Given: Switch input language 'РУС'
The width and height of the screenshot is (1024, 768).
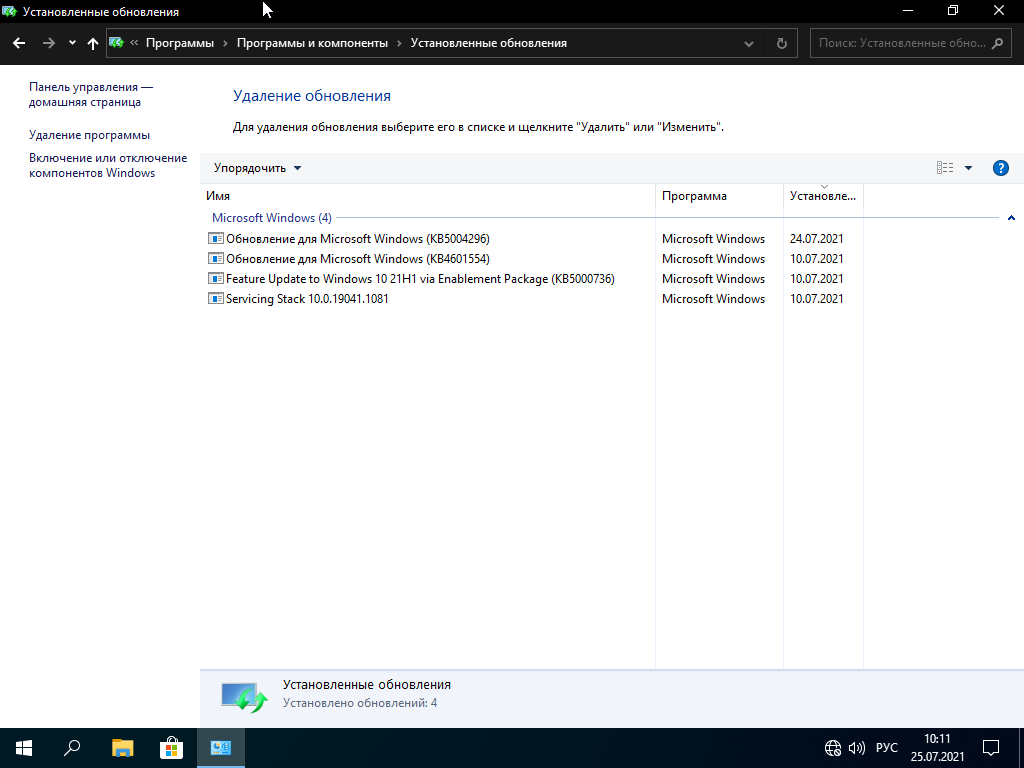Looking at the screenshot, I should click(886, 748).
